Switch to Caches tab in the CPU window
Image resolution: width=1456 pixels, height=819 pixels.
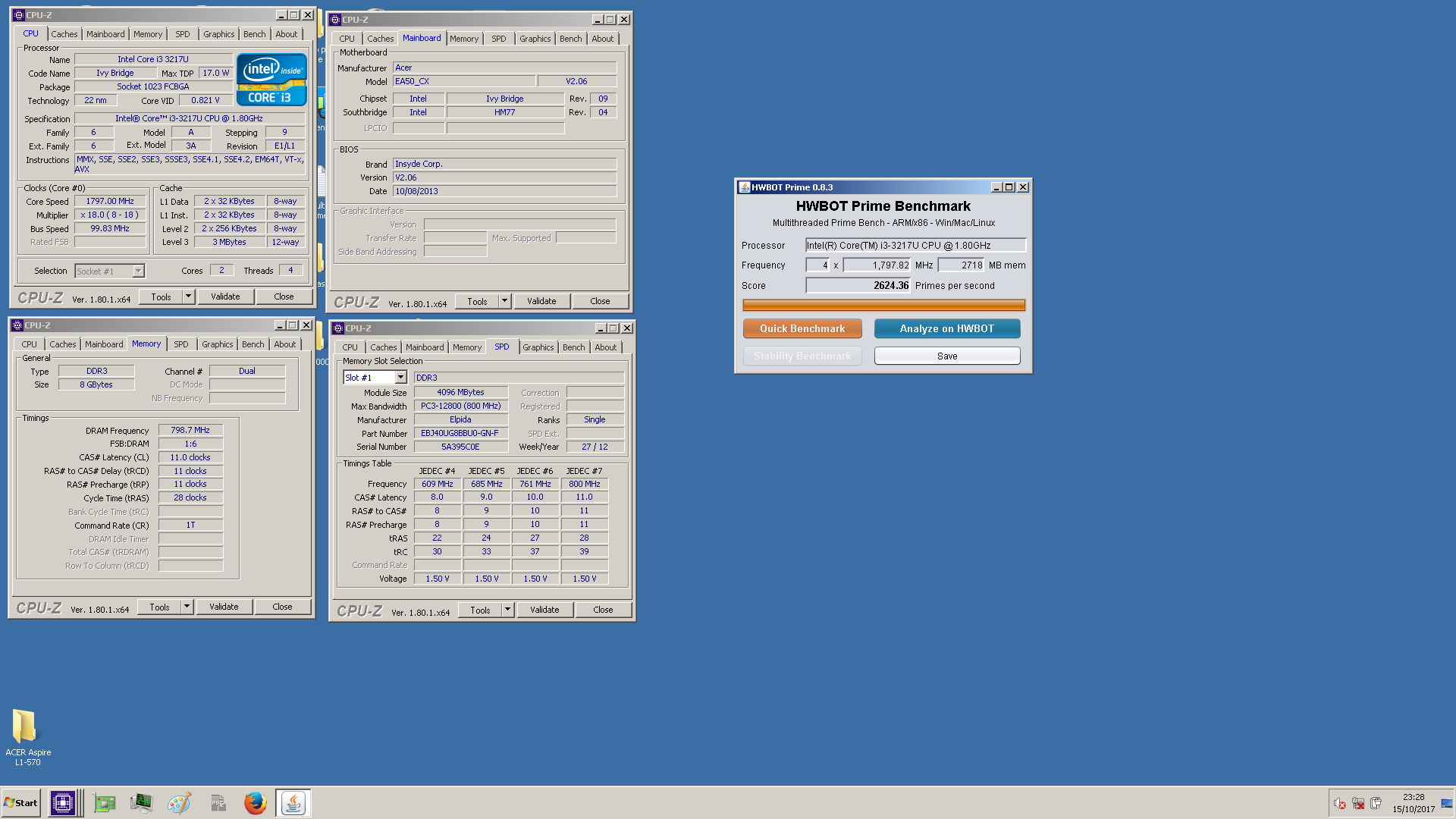[x=64, y=34]
